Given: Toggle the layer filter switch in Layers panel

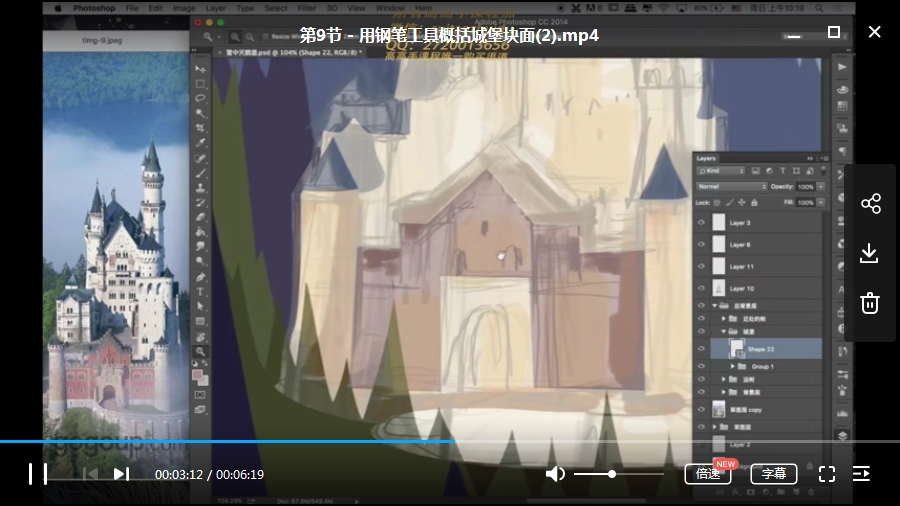Looking at the screenshot, I should tap(824, 171).
